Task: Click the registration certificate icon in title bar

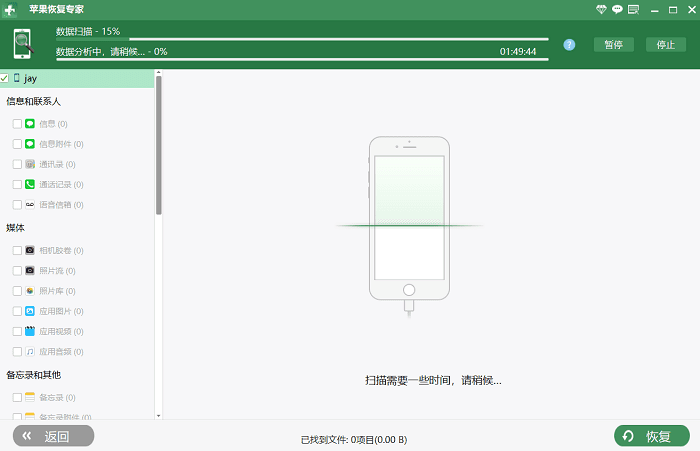Action: tap(633, 9)
